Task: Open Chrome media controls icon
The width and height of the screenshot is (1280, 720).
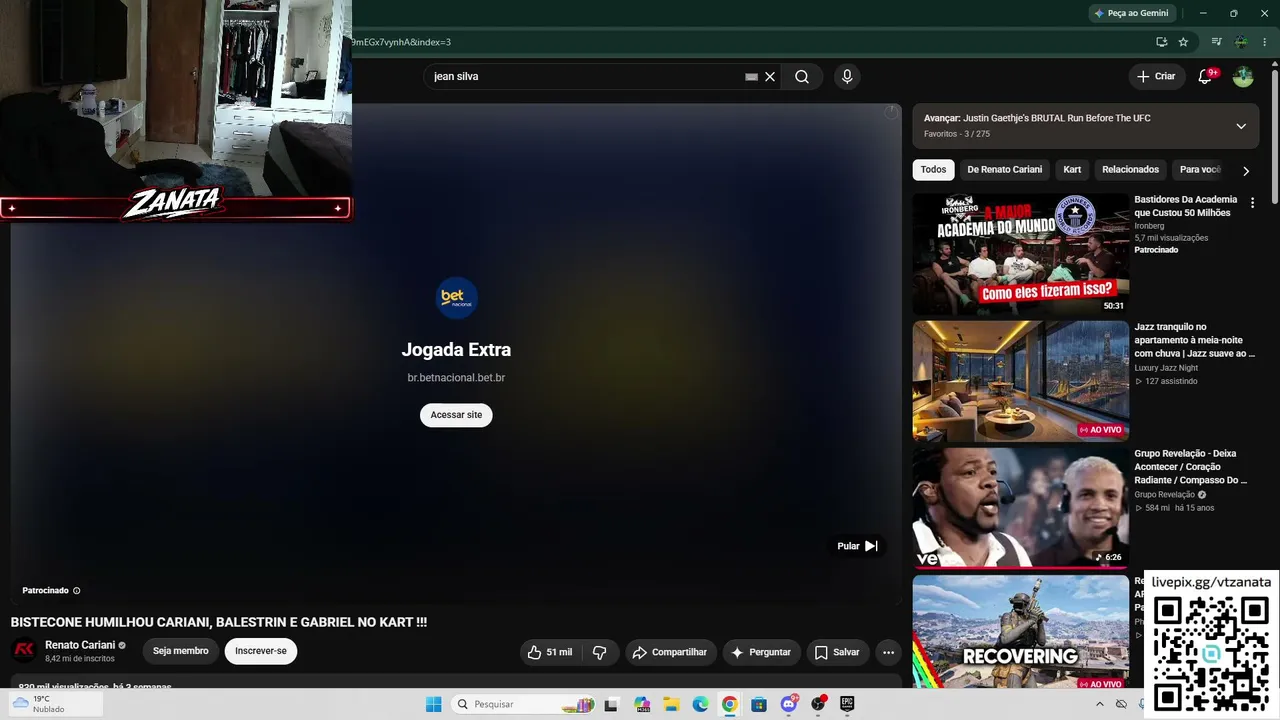Action: 1216,42
